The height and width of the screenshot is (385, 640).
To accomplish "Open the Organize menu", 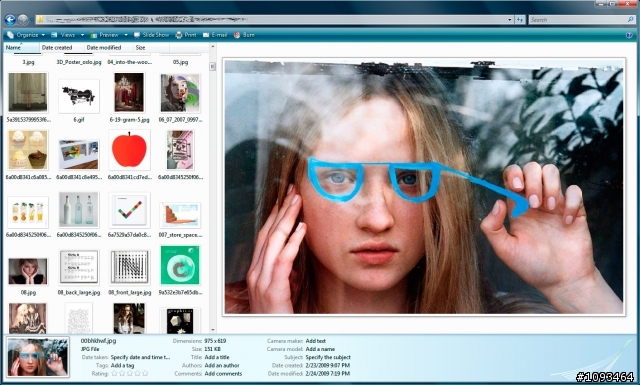I will pyautogui.click(x=26, y=35).
